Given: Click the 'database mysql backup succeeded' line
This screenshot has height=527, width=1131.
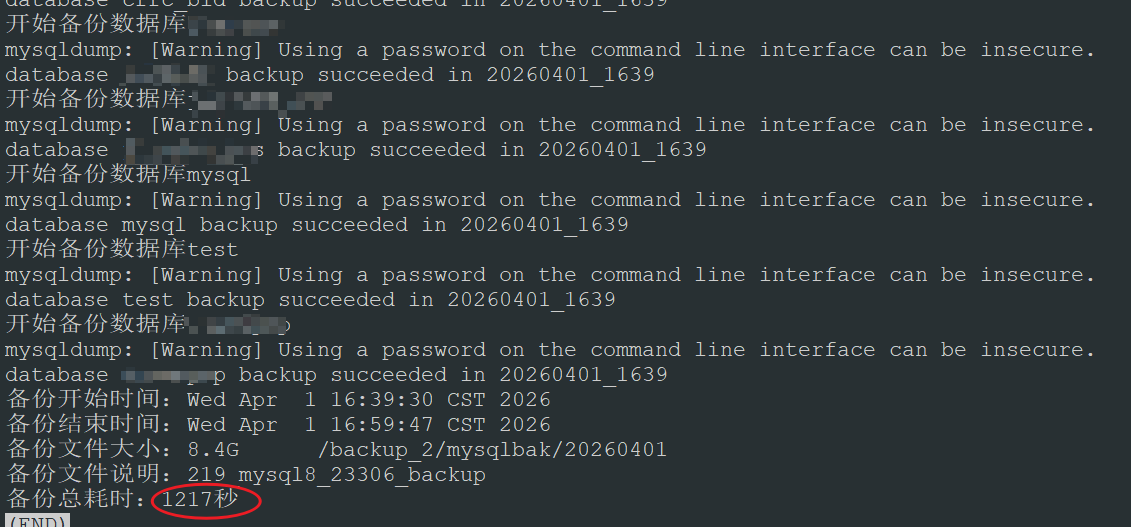Looking at the screenshot, I should pos(316,224).
